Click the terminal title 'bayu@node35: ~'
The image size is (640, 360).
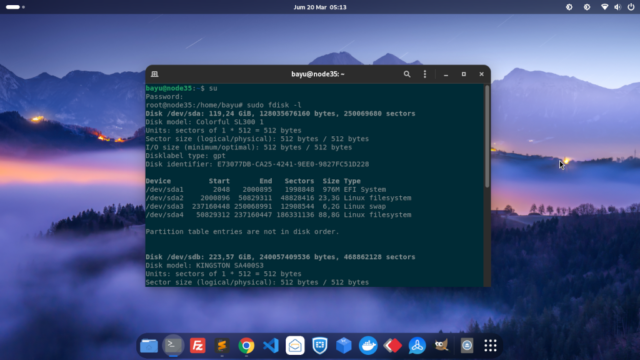[x=318, y=74]
